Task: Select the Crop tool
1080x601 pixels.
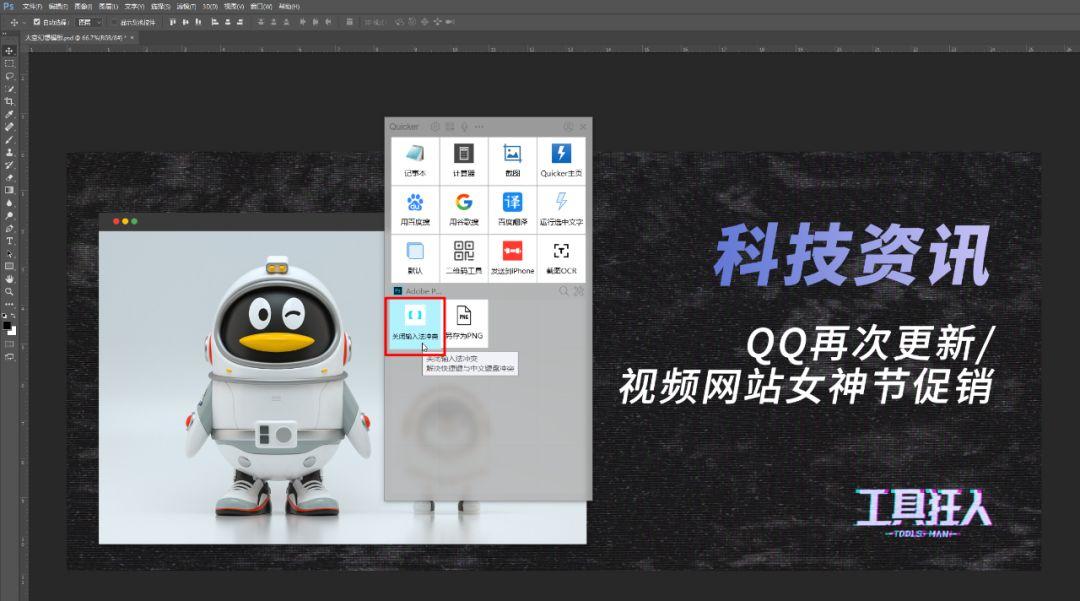Action: 9,101
